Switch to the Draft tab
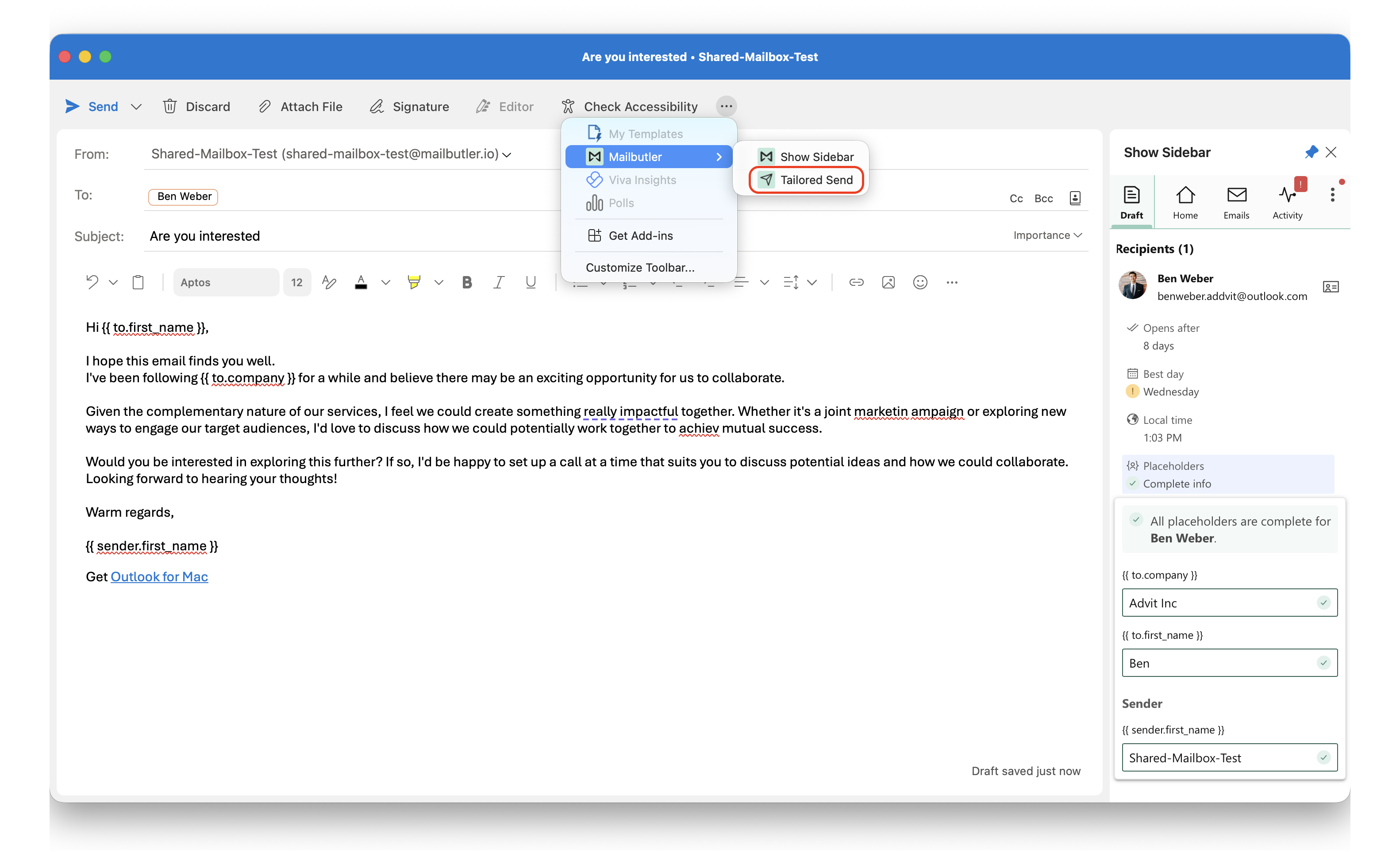 pos(1131,203)
